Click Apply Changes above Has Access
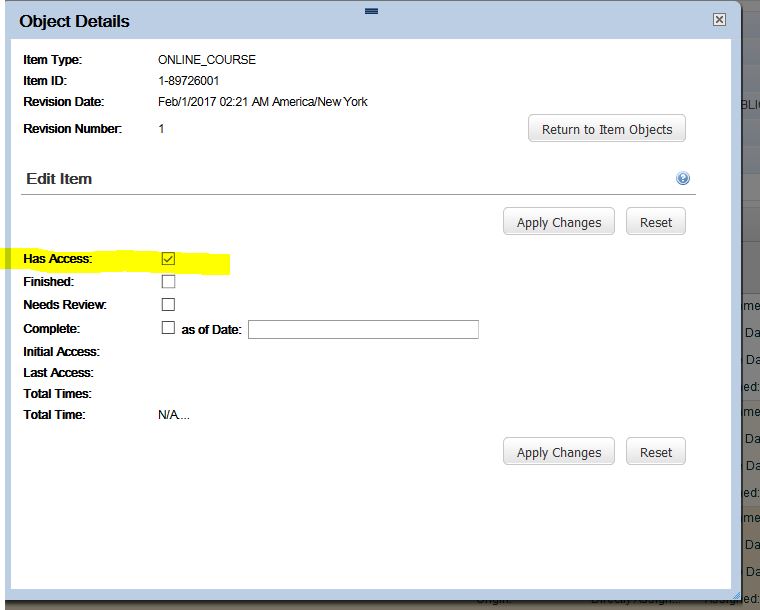The image size is (760, 610). [559, 222]
